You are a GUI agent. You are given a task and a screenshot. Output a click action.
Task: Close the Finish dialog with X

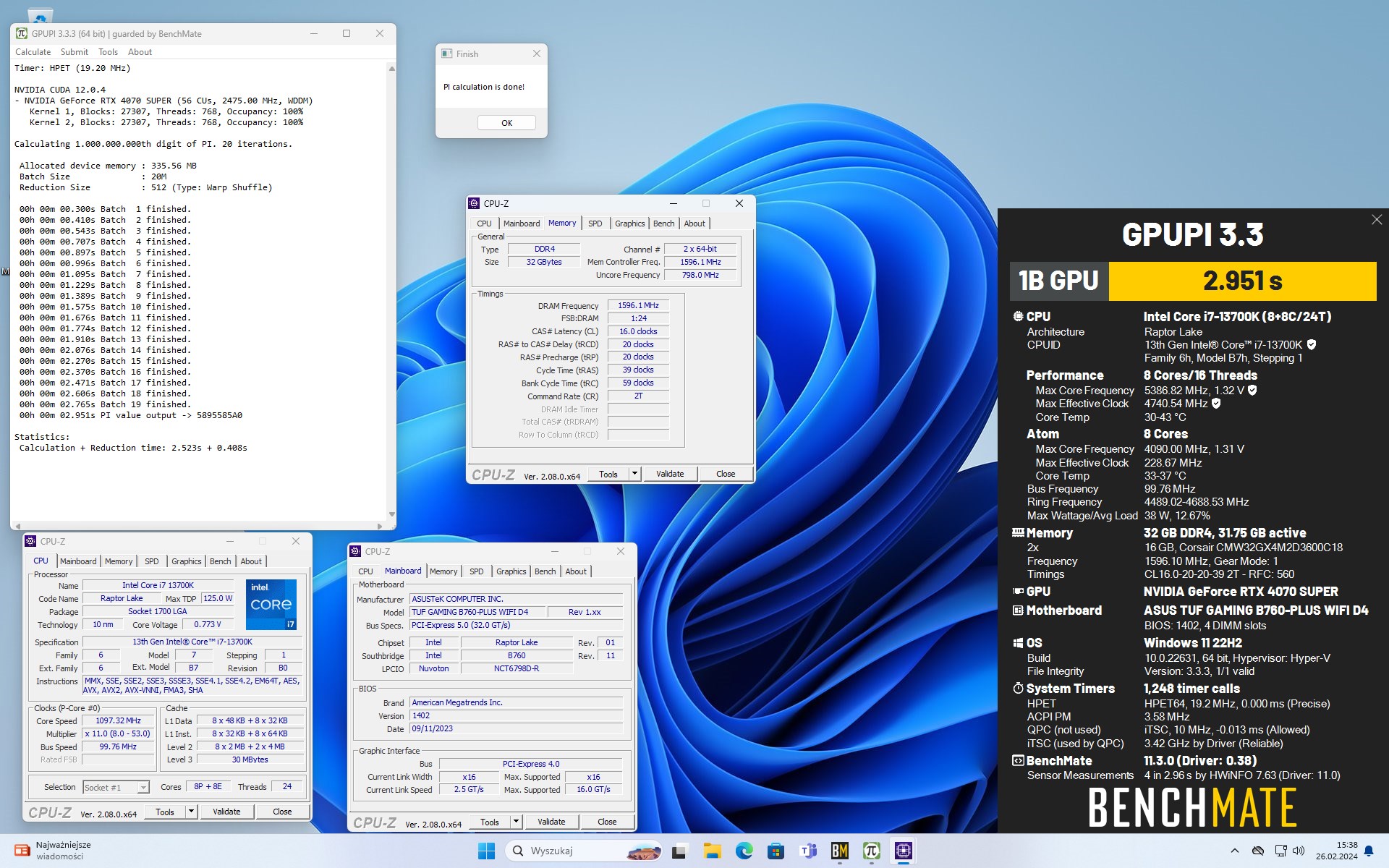536,54
